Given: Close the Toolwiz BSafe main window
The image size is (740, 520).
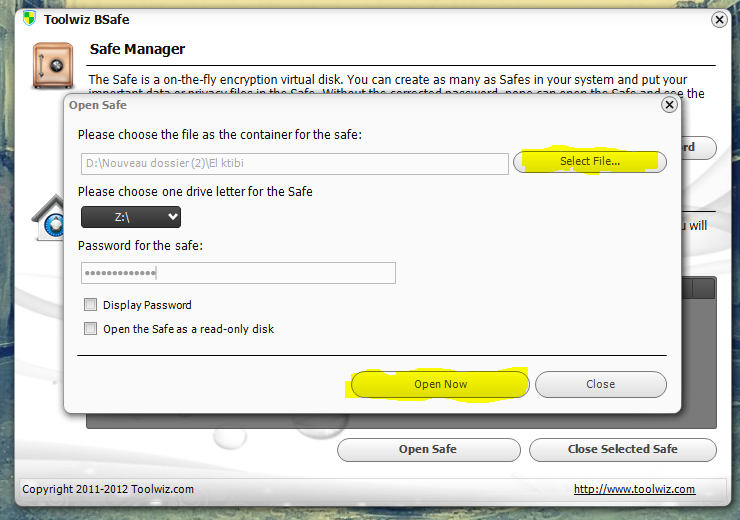Looking at the screenshot, I should coord(719,20).
